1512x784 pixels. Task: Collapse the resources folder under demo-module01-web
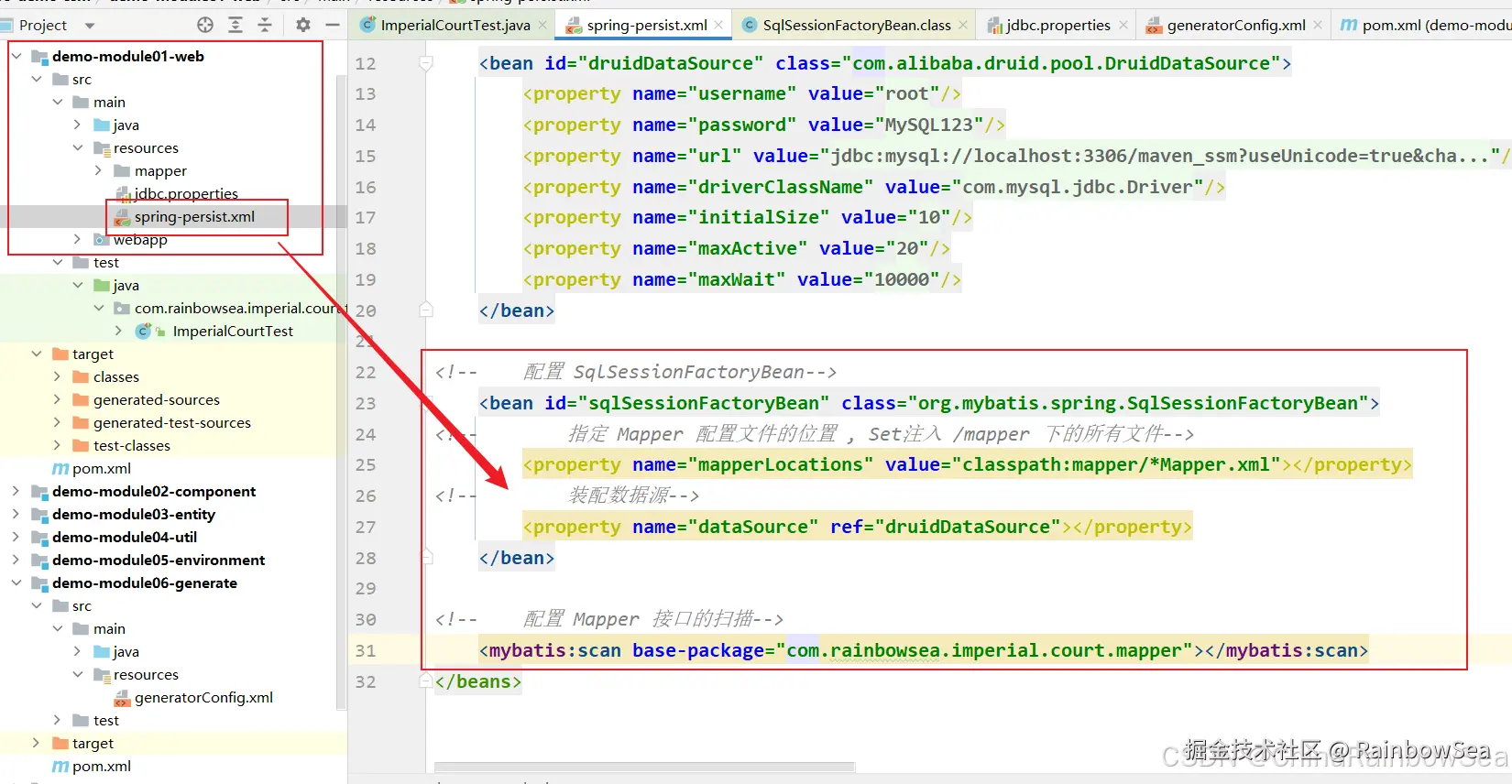[x=78, y=147]
